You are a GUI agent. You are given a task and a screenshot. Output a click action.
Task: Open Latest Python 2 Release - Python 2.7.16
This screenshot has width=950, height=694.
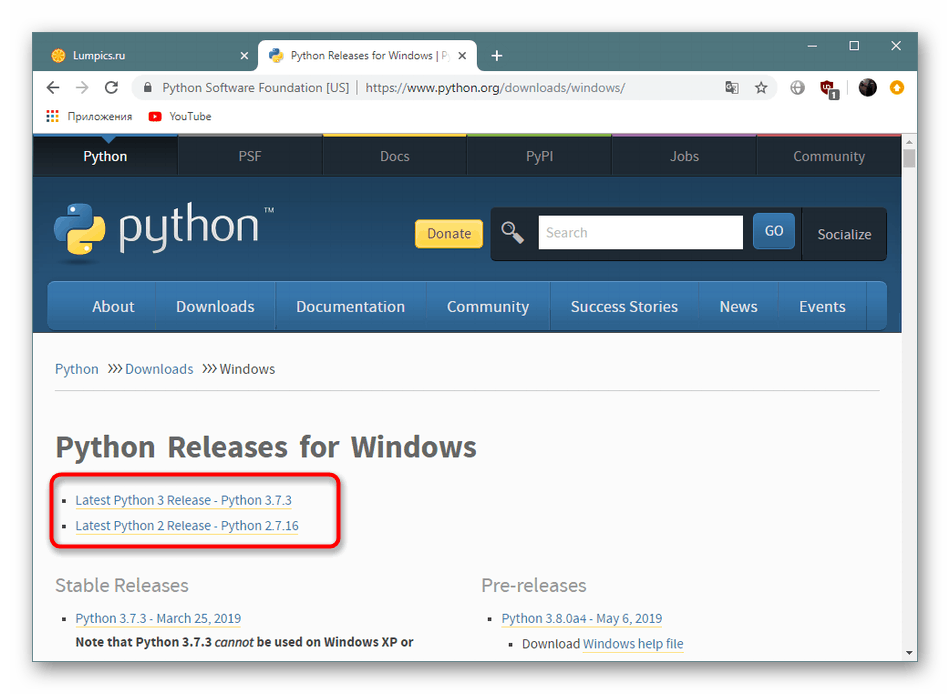[187, 526]
